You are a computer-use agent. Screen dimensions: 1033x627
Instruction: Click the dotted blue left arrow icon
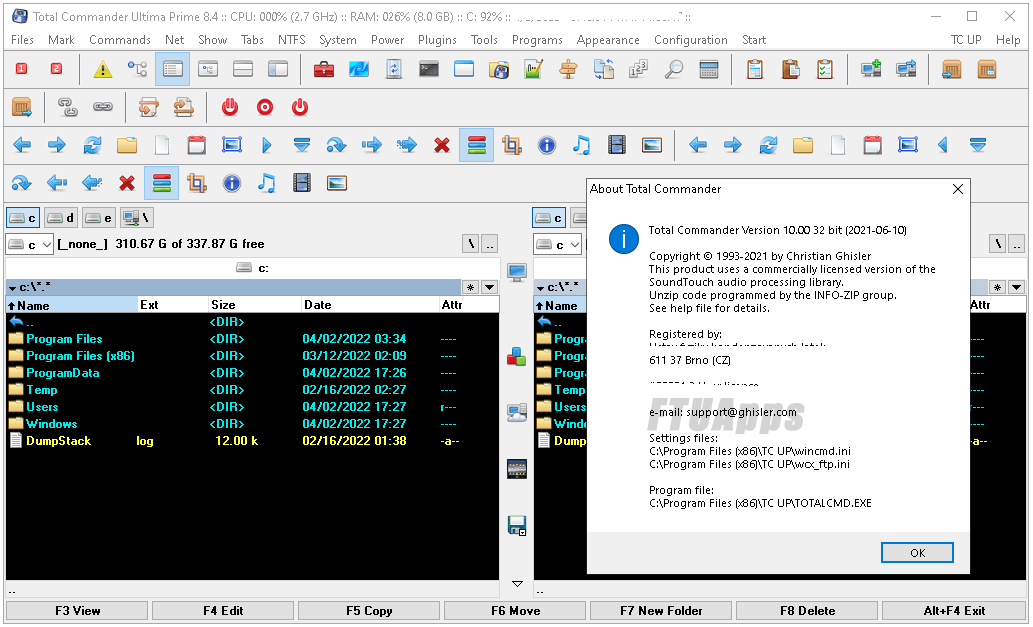pyautogui.click(x=92, y=183)
